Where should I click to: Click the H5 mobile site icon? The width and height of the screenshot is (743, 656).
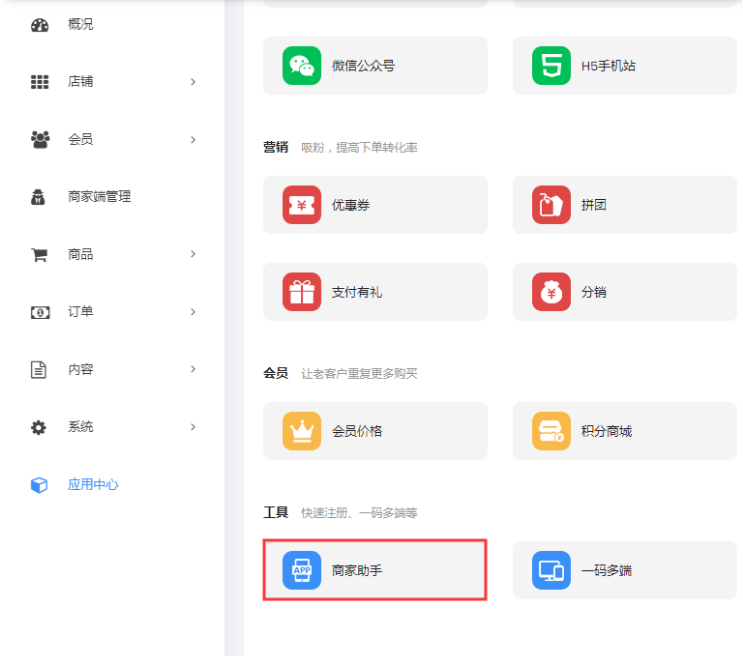(551, 66)
